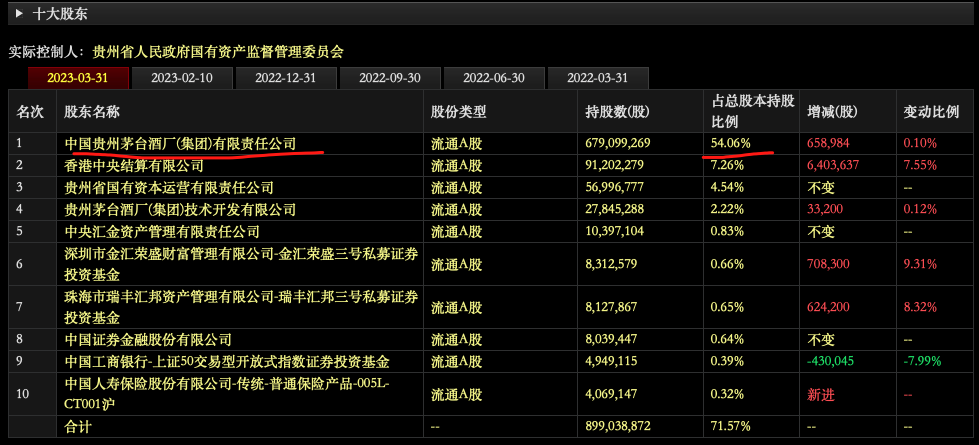Click the 新进 new entry marker
This screenshot has height=445, width=979.
click(821, 394)
